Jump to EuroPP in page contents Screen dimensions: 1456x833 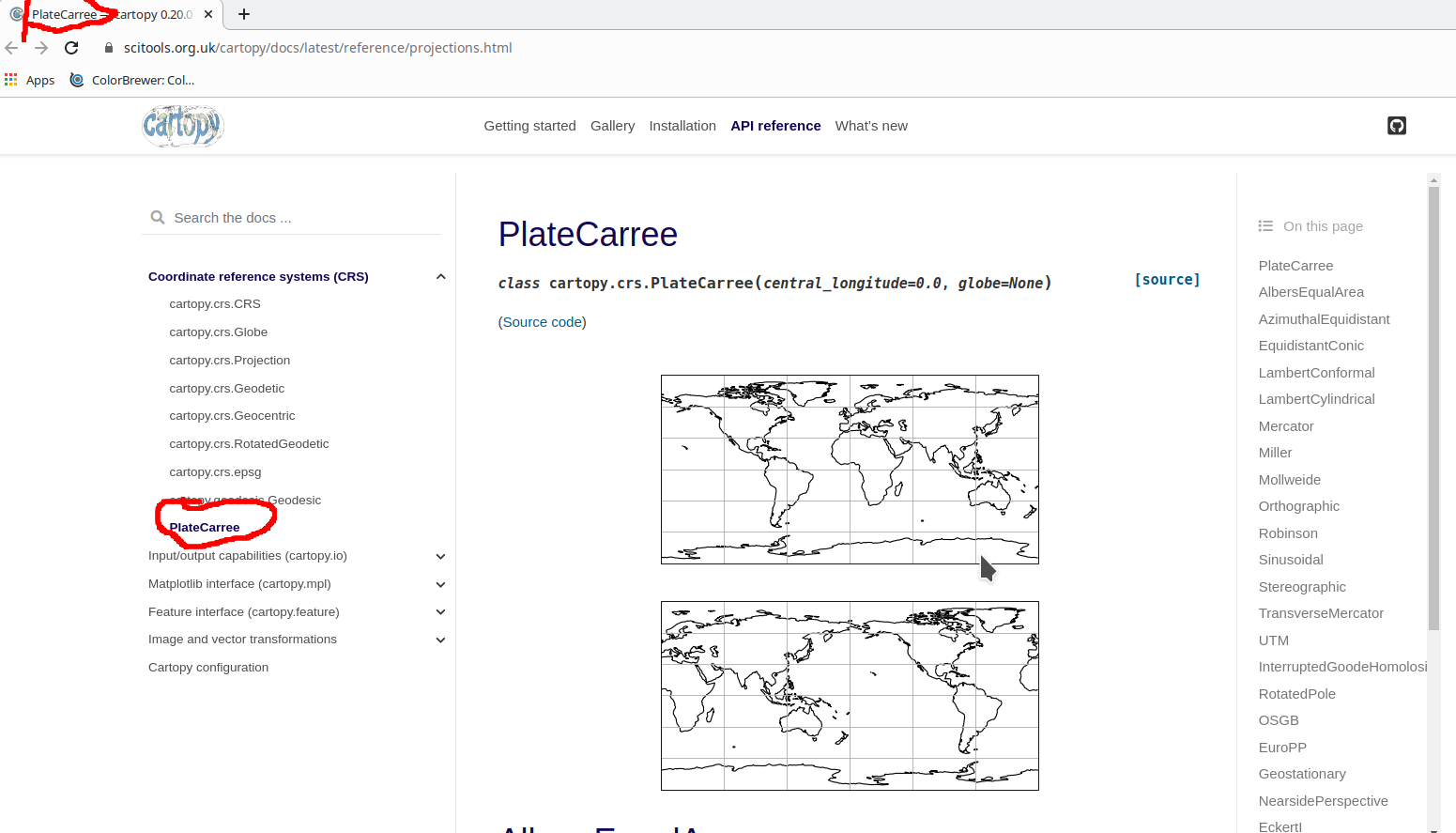1282,748
